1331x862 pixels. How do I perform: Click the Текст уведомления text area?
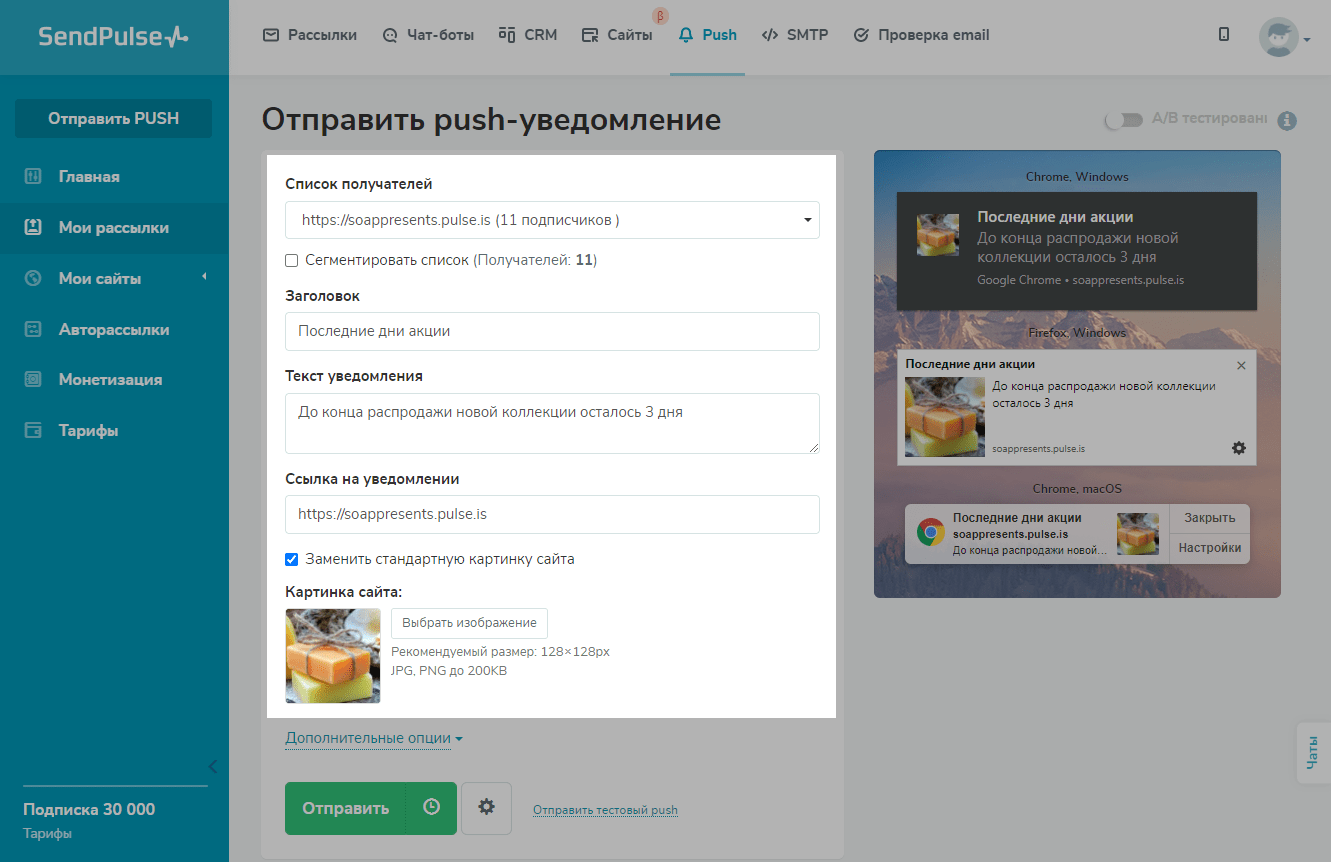click(552, 423)
